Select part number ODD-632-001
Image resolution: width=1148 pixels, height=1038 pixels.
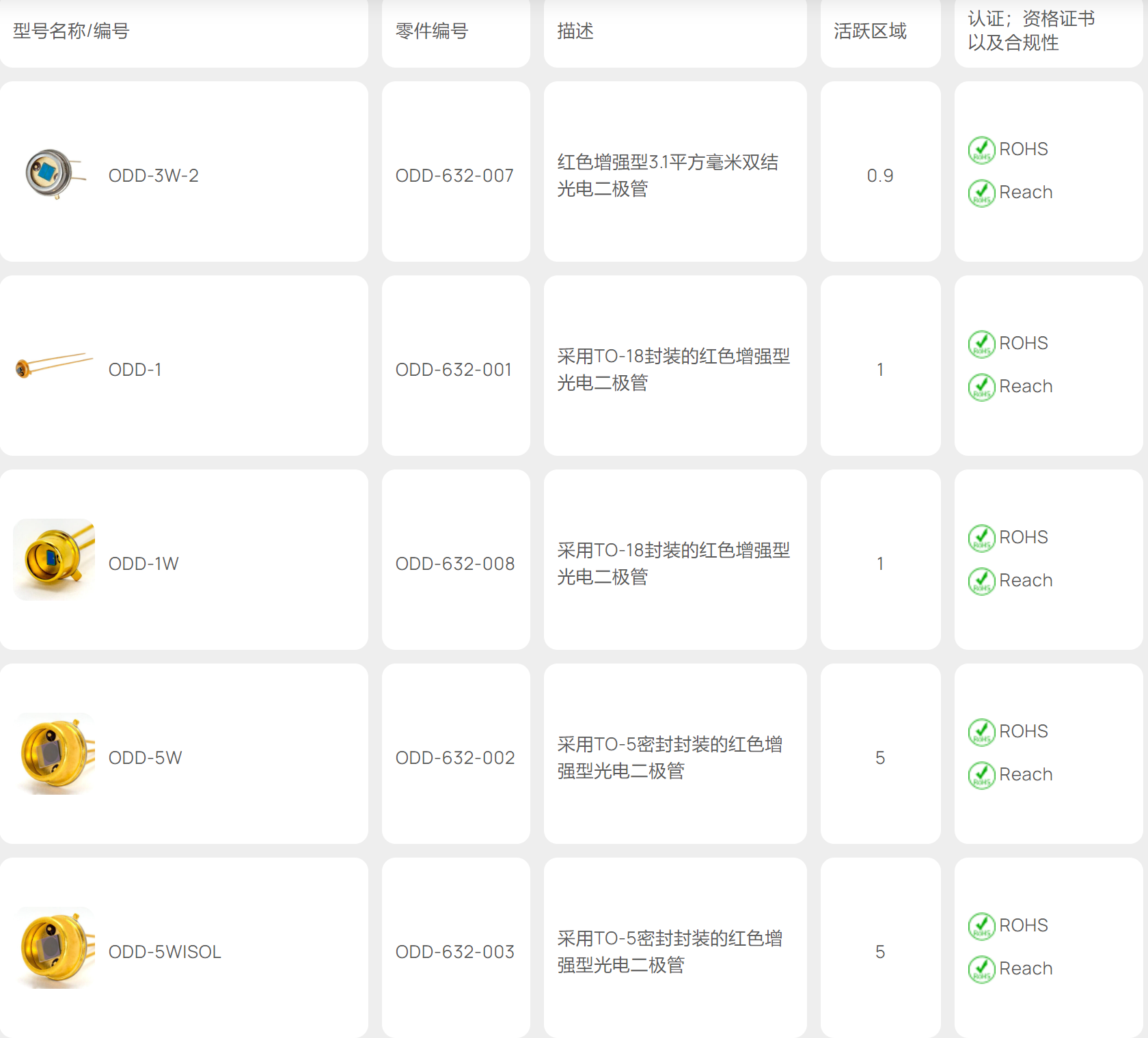(454, 370)
